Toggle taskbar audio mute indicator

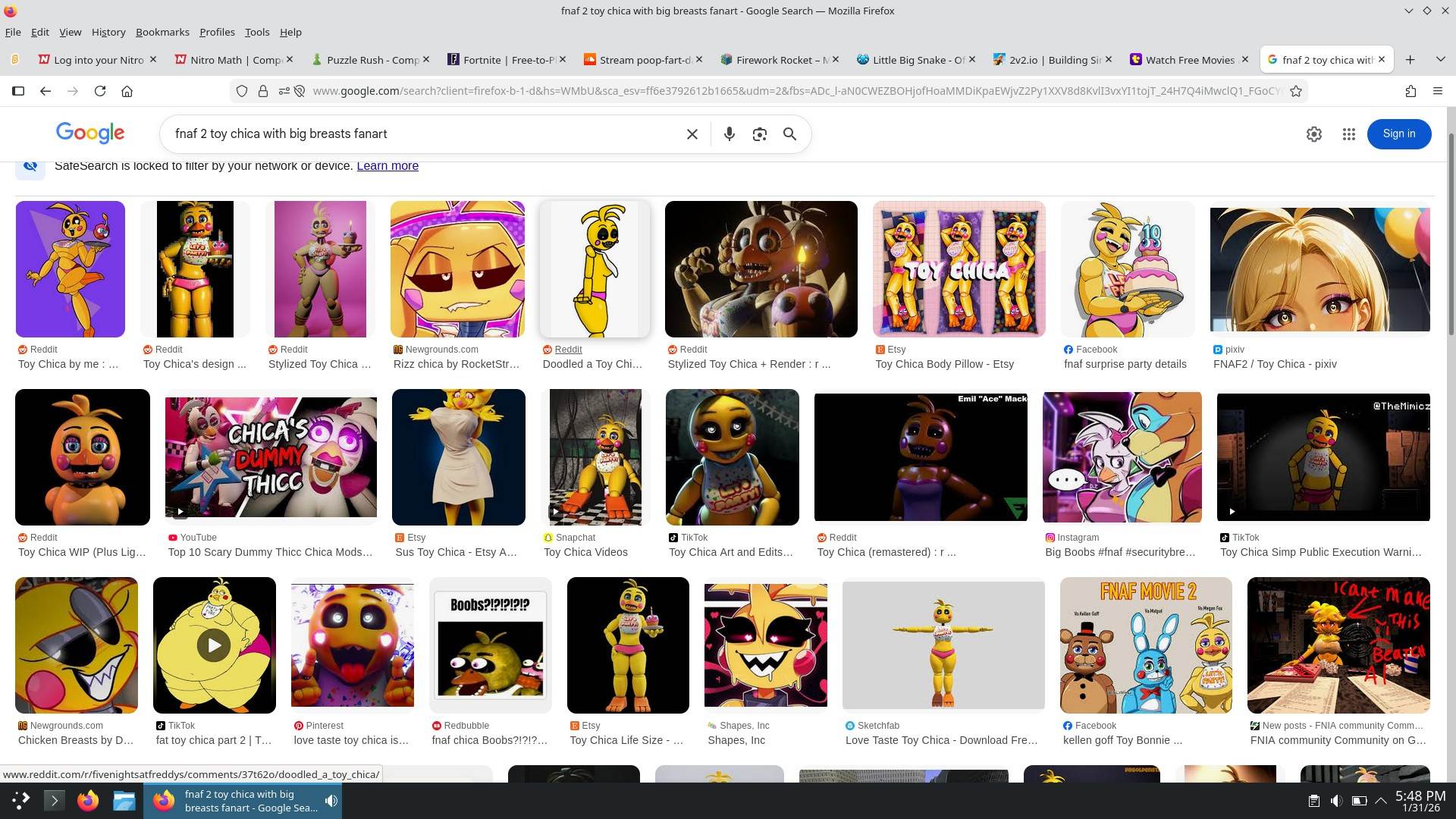click(x=331, y=801)
